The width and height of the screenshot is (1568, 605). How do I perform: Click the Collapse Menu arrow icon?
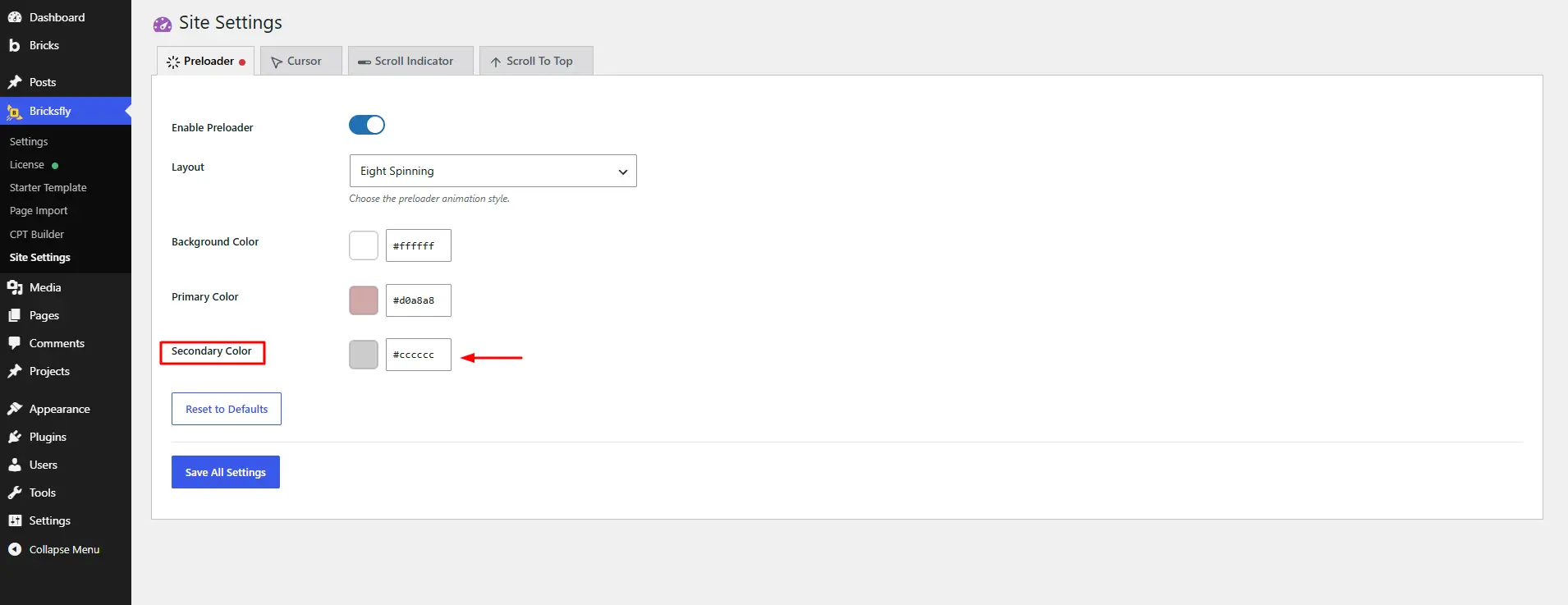[x=15, y=549]
